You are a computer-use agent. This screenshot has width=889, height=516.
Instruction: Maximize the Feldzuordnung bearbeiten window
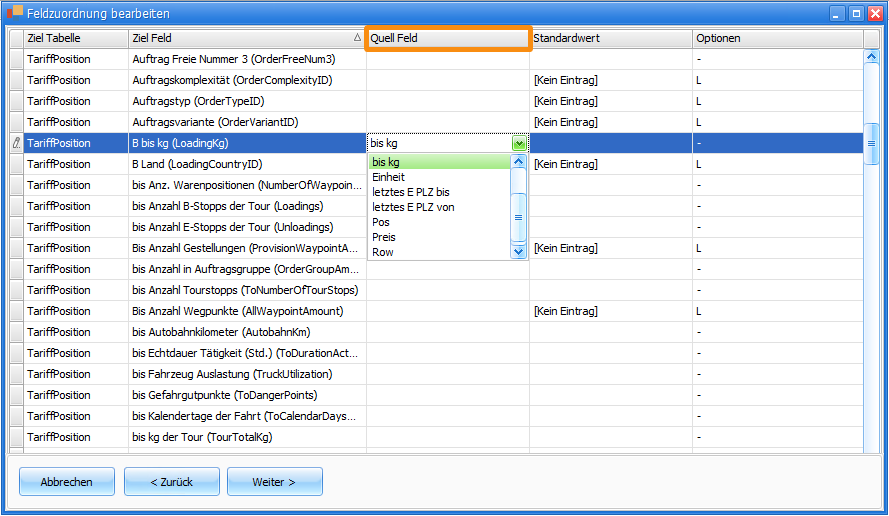pos(856,14)
